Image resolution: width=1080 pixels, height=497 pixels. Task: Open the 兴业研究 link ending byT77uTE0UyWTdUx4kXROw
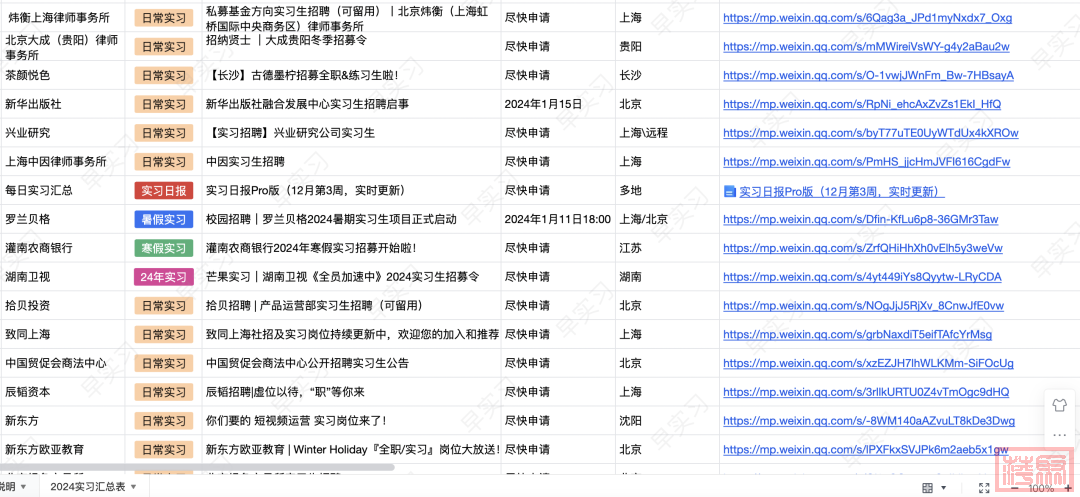coord(871,133)
